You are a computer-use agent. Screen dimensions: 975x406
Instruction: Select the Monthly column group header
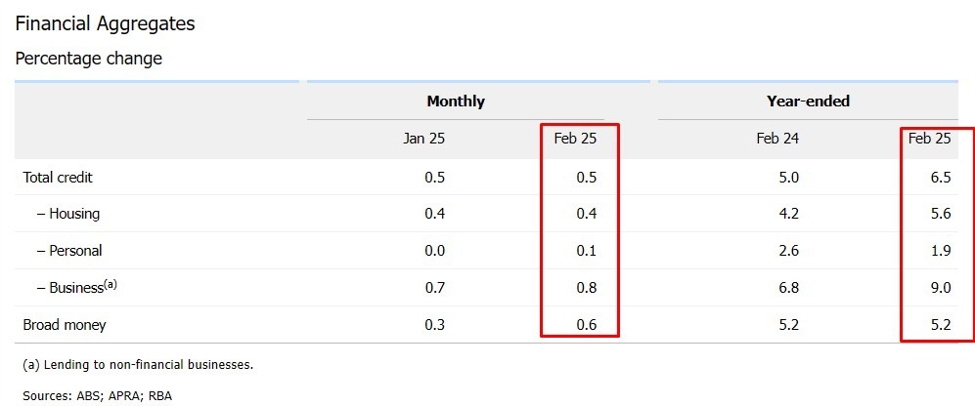coord(455,101)
